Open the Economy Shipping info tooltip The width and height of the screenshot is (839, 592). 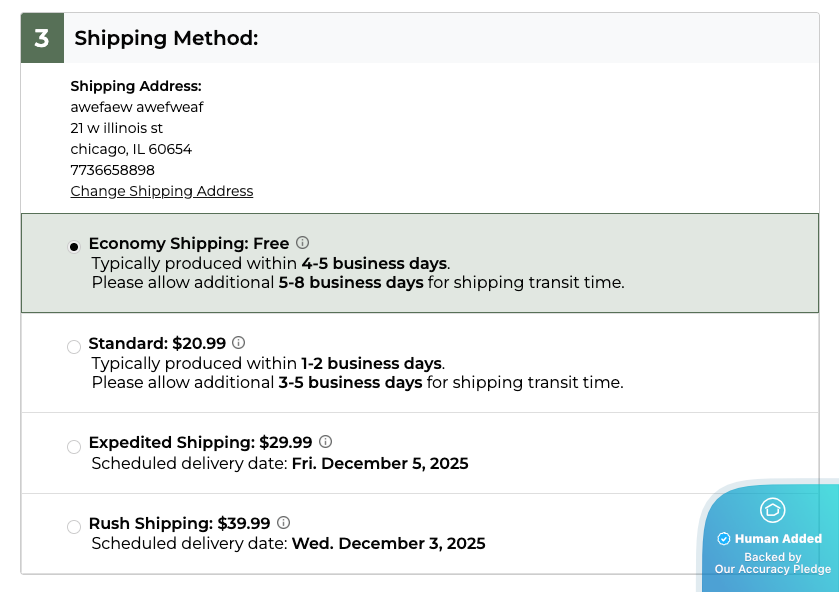pos(303,242)
